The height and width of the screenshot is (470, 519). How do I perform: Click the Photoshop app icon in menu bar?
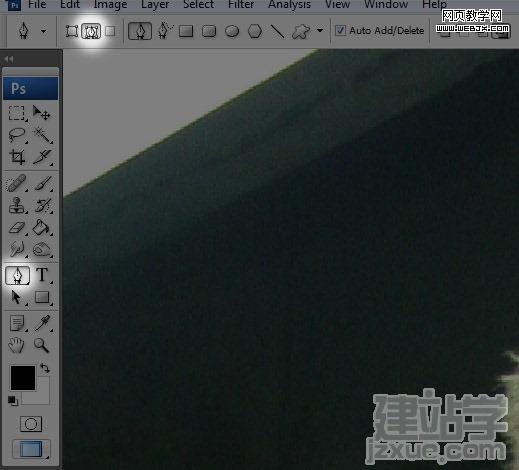14,5
